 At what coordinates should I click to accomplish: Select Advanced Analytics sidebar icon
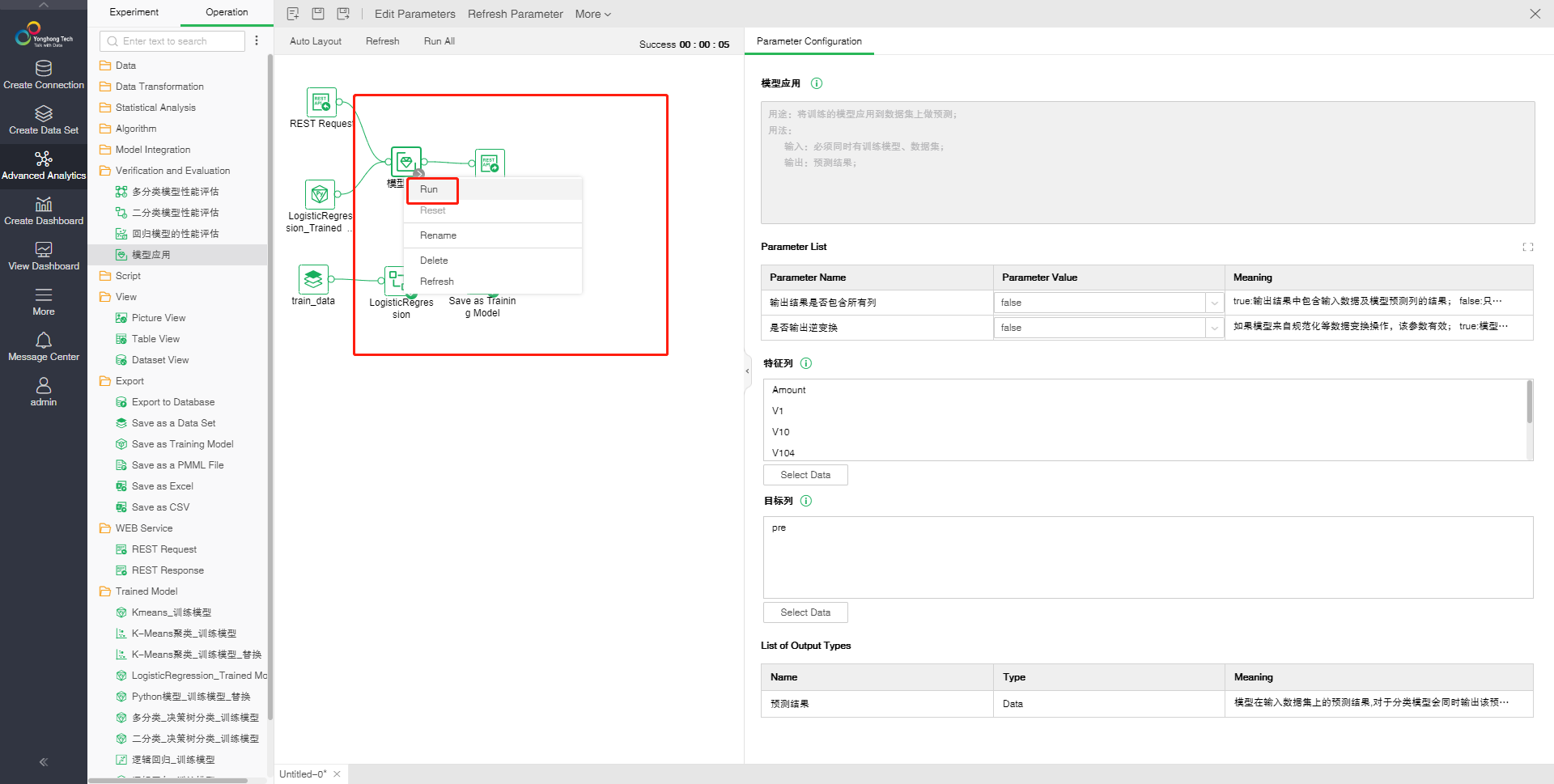coord(44,165)
